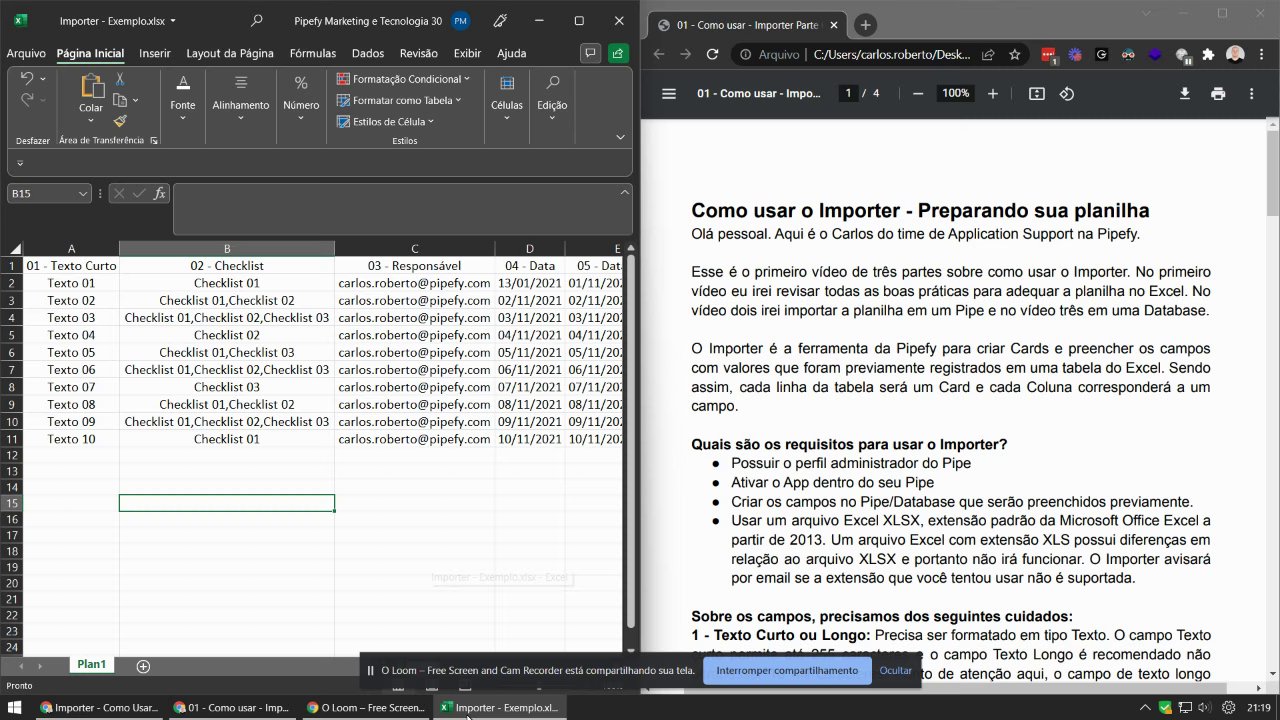Click the Colar paste clipboard icon
1280x720 pixels.
pos(91,87)
